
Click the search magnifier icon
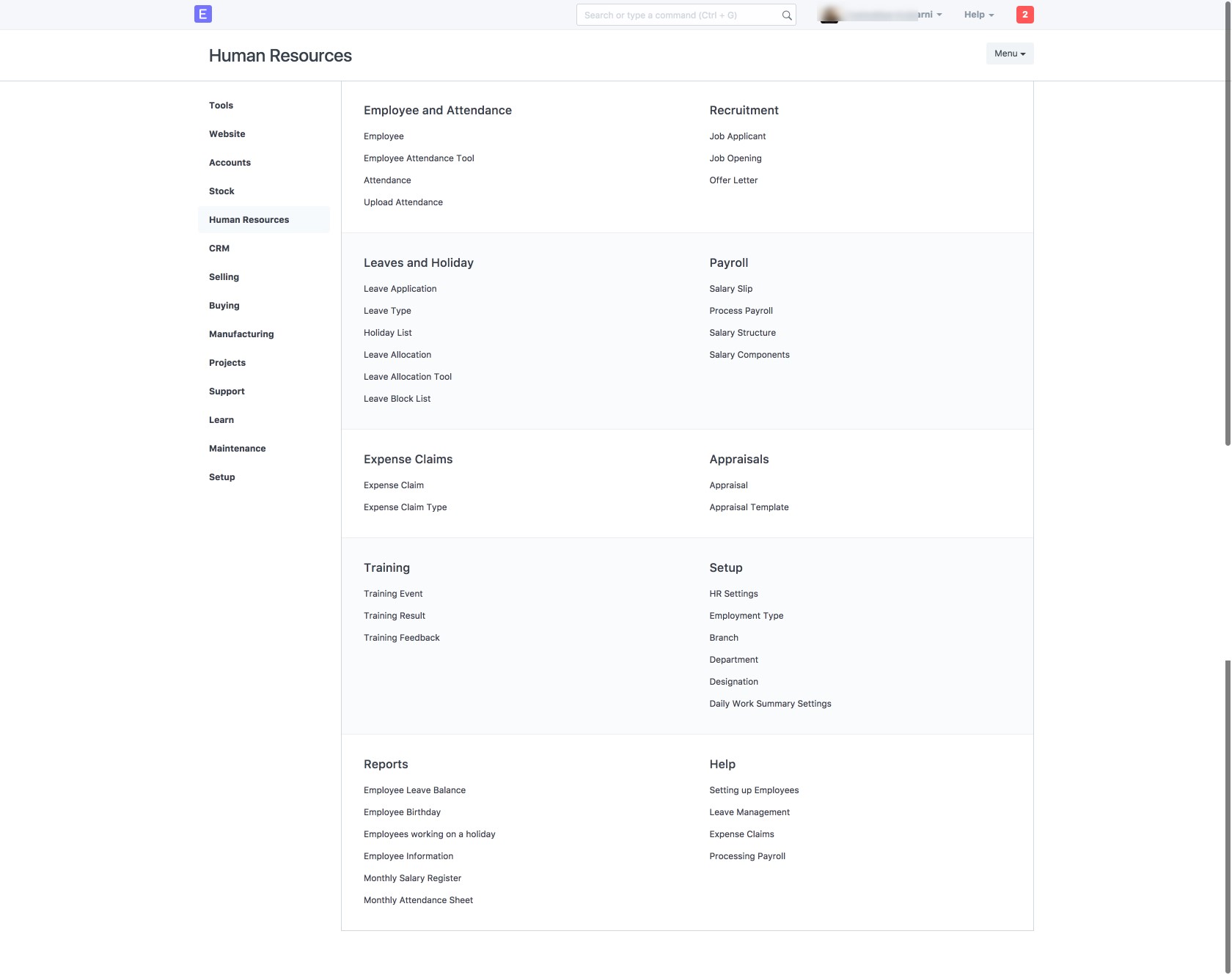coord(786,15)
